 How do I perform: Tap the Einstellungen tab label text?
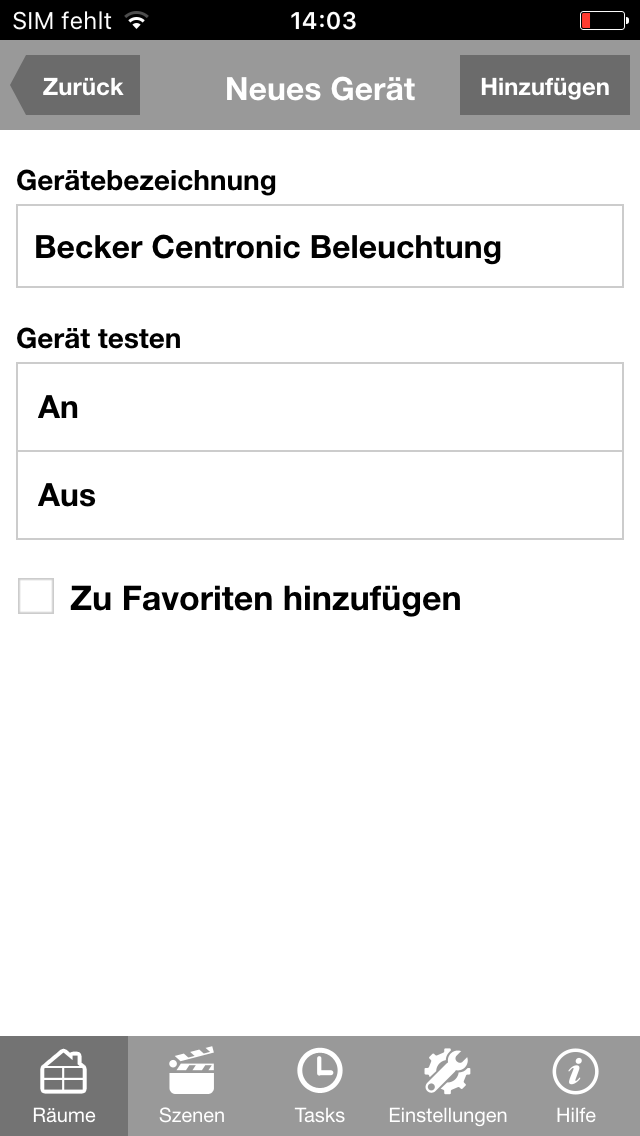tap(447, 1115)
